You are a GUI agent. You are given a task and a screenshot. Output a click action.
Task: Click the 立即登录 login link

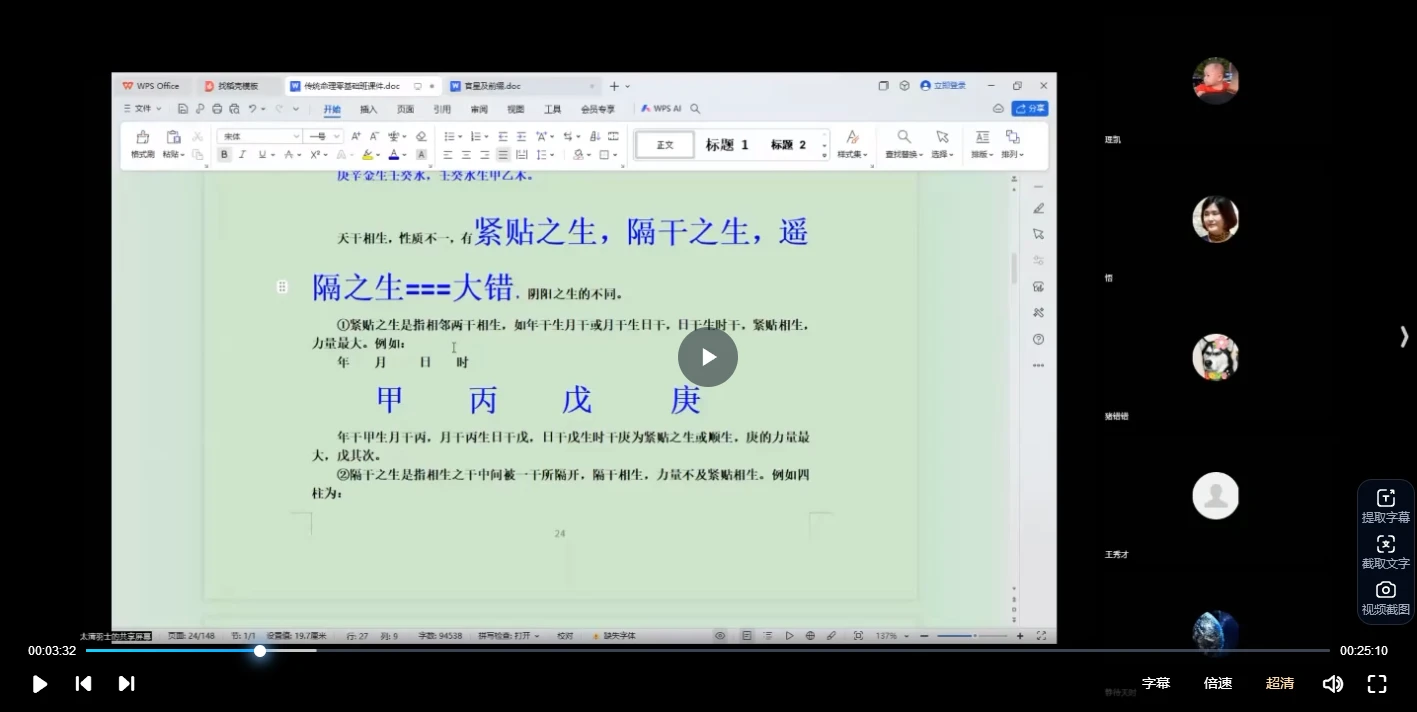click(x=943, y=86)
